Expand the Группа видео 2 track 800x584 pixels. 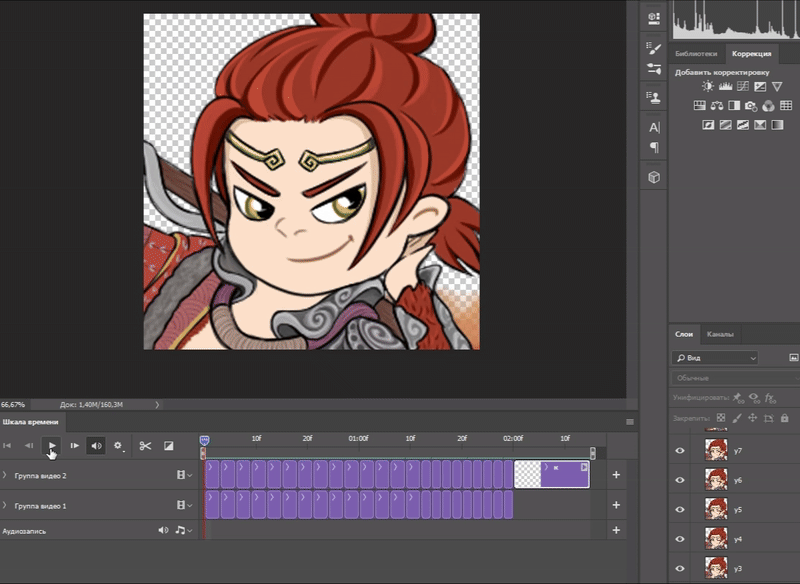5,475
